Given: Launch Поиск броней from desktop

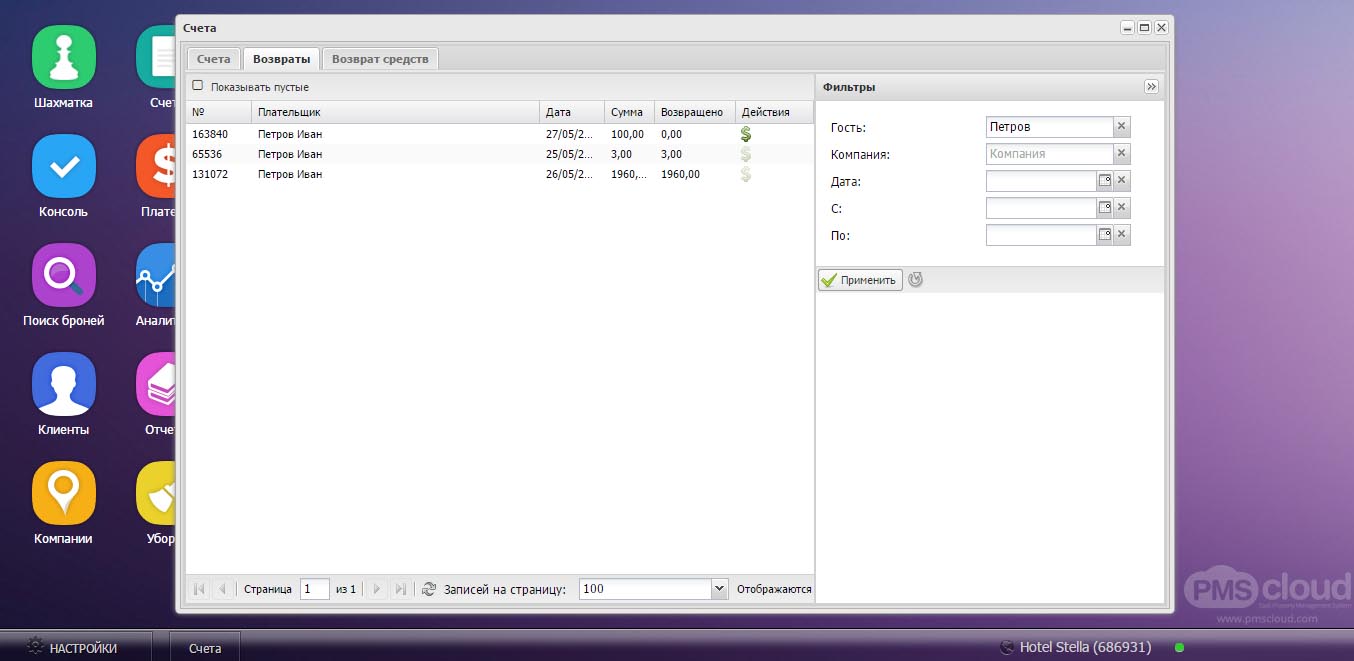Looking at the screenshot, I should pos(64,275).
